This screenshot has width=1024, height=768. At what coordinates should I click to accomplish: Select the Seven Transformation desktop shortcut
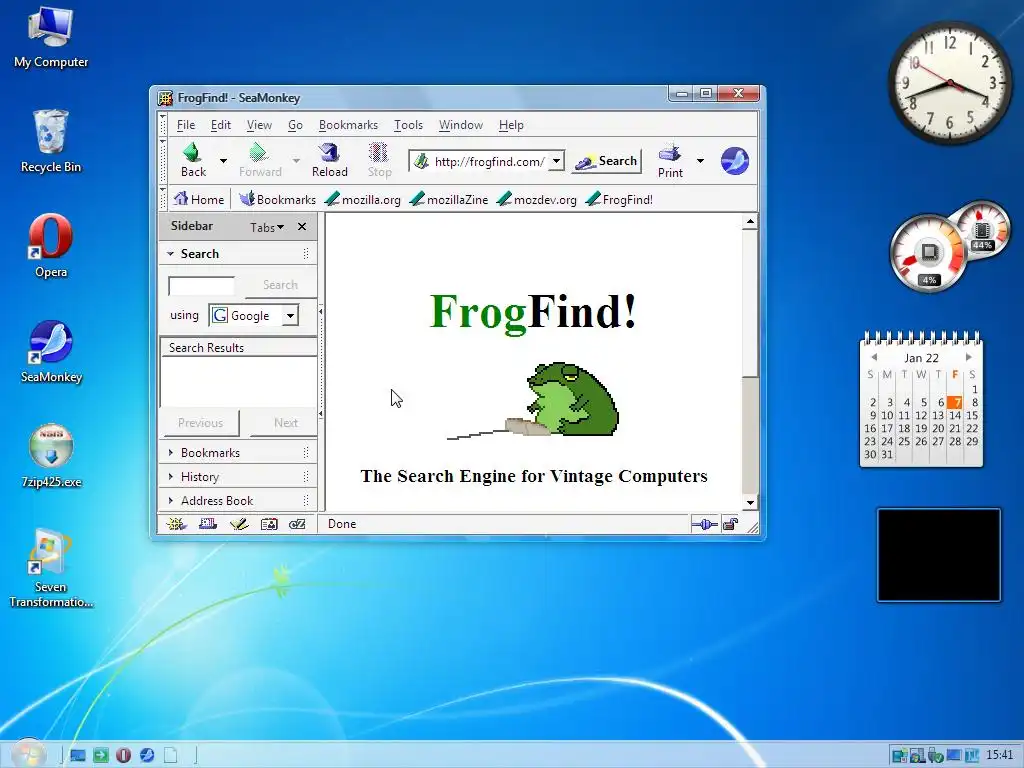51,568
